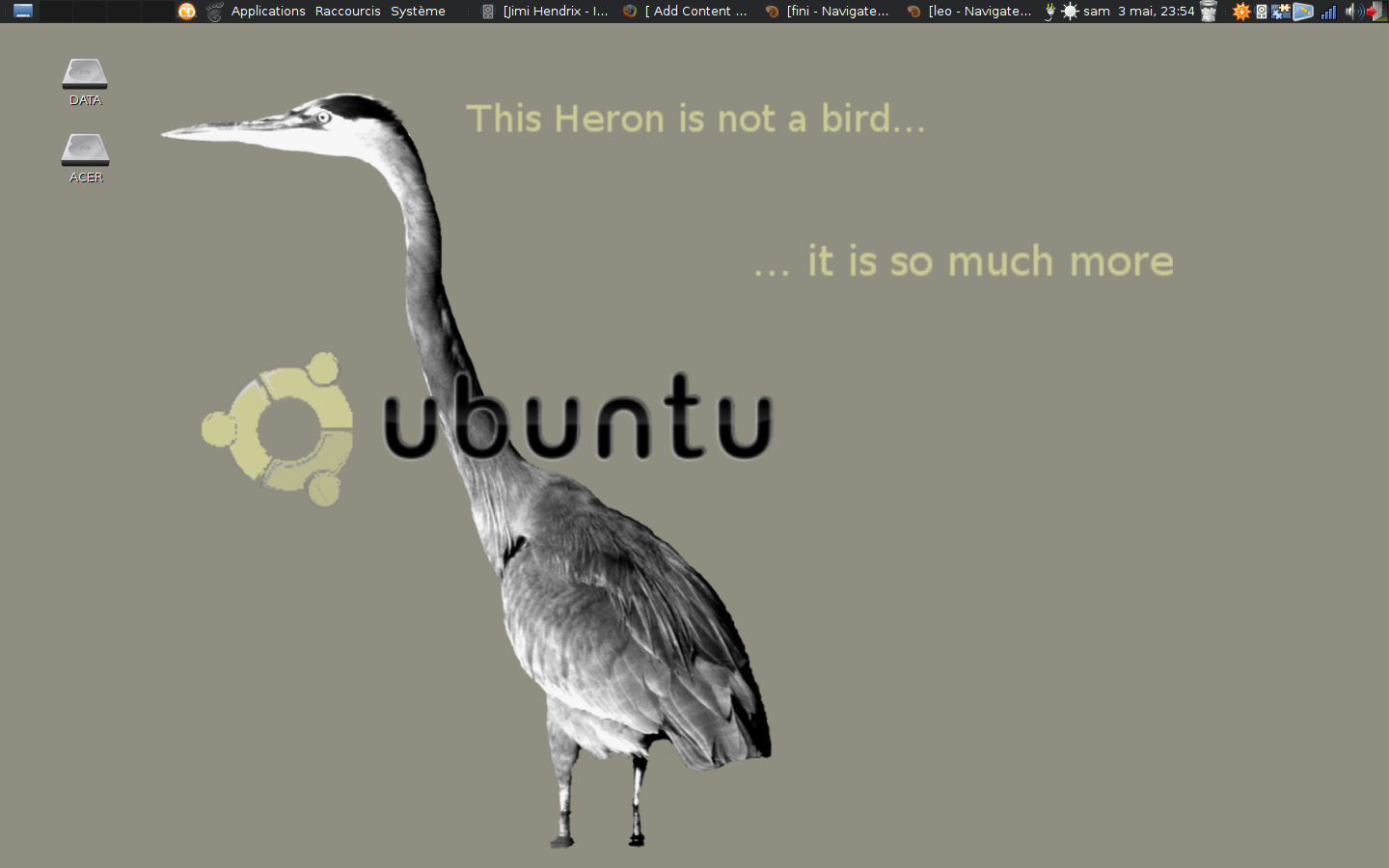Open the Système menu

(418, 12)
